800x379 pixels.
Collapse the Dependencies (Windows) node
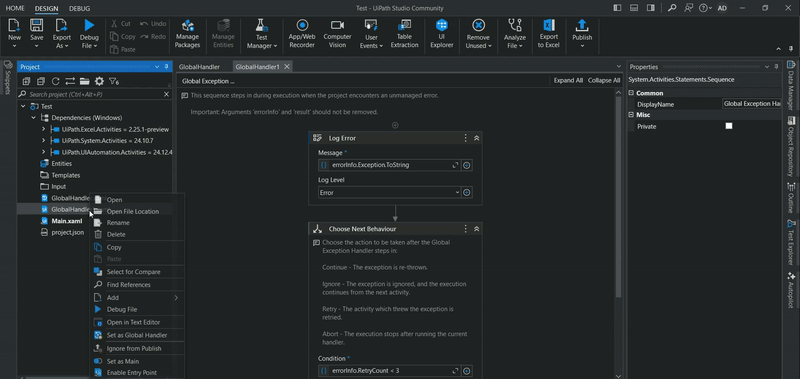click(x=33, y=117)
